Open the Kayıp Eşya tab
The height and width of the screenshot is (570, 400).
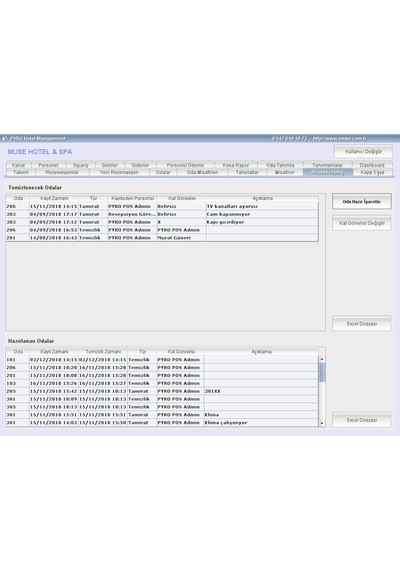(x=372, y=172)
